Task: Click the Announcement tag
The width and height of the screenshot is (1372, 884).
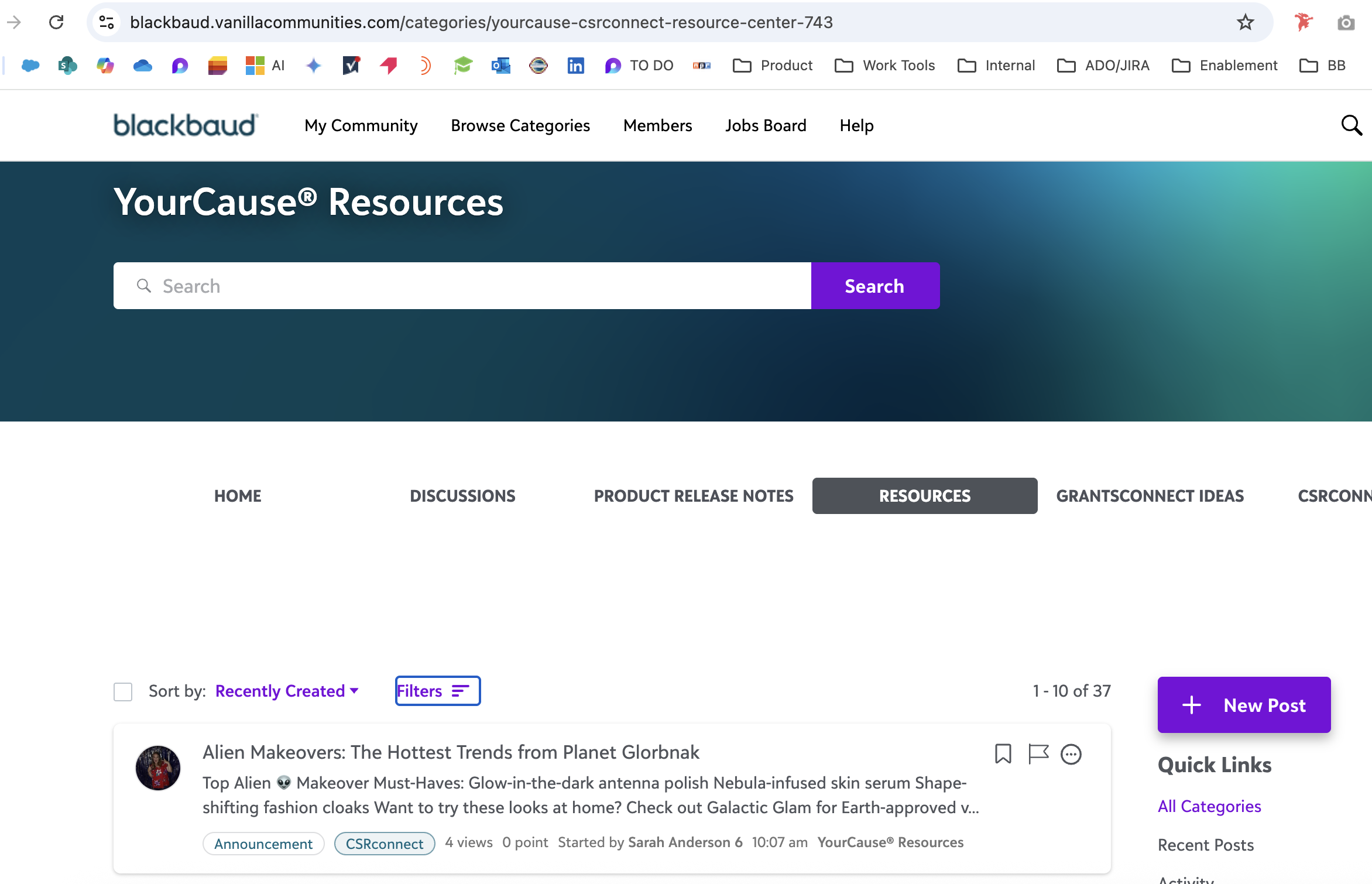Action: (x=263, y=844)
